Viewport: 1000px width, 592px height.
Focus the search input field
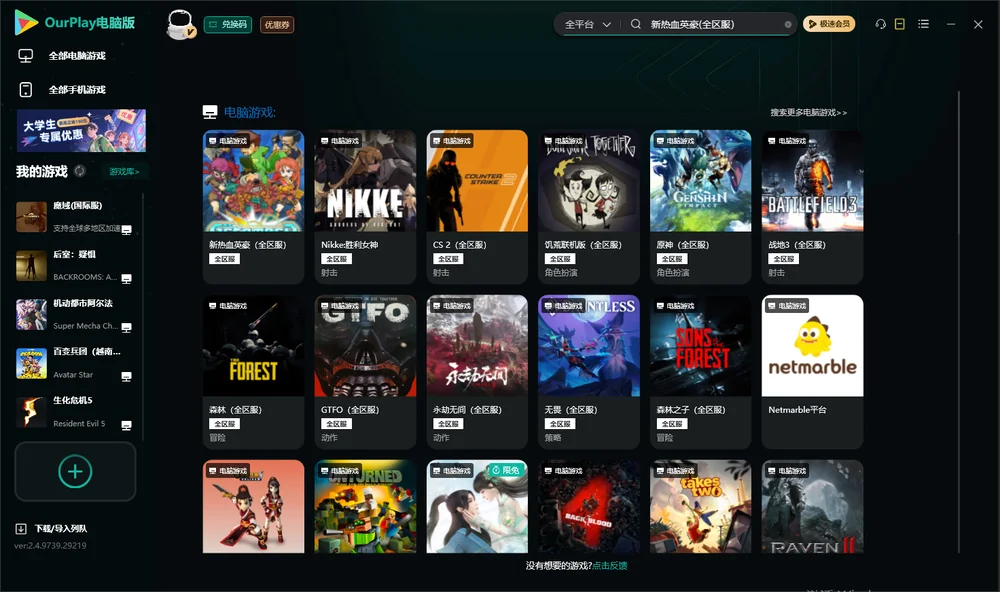click(x=716, y=24)
